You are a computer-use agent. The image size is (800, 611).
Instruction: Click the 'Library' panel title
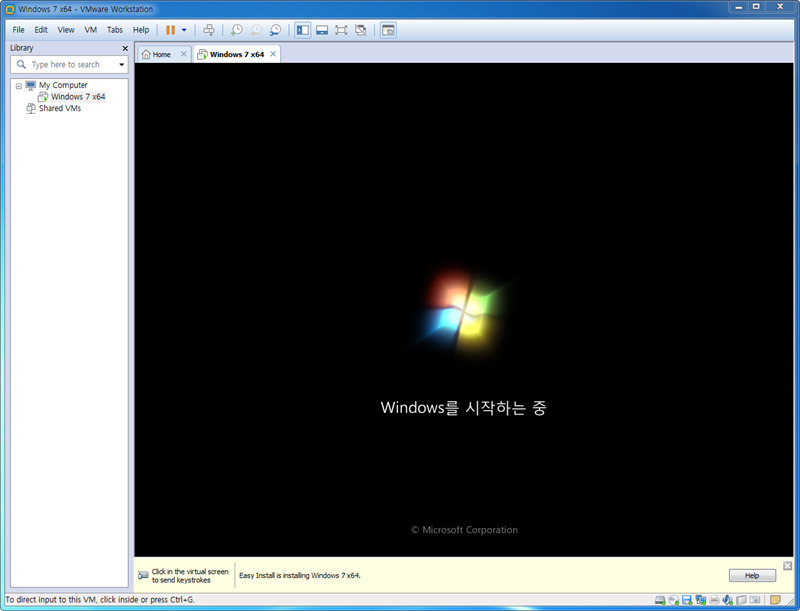(x=21, y=48)
